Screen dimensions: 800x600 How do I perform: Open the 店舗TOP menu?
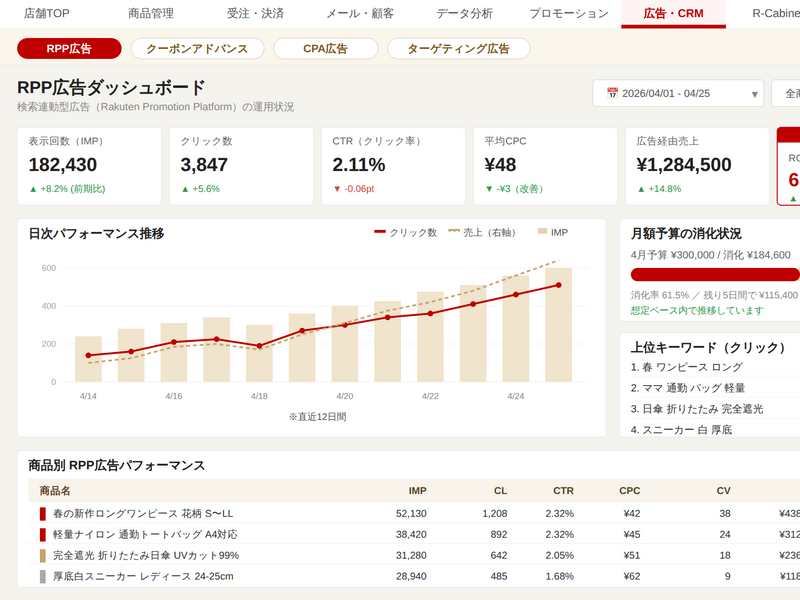tap(46, 13)
